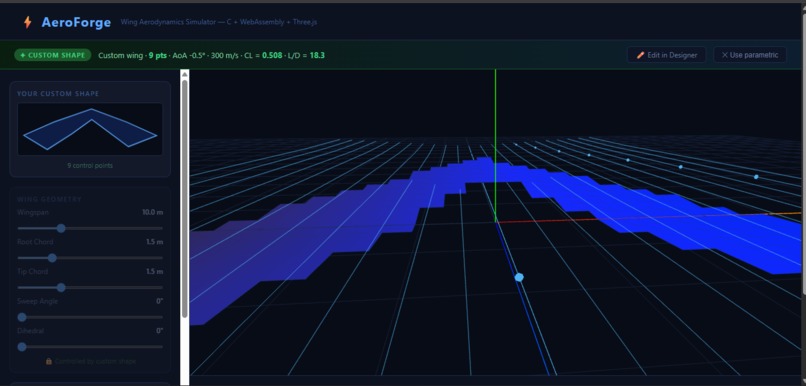Screen dimensions: 806x386
Task: Click the Sweep Angle slider handle
Action: [x=22, y=317]
